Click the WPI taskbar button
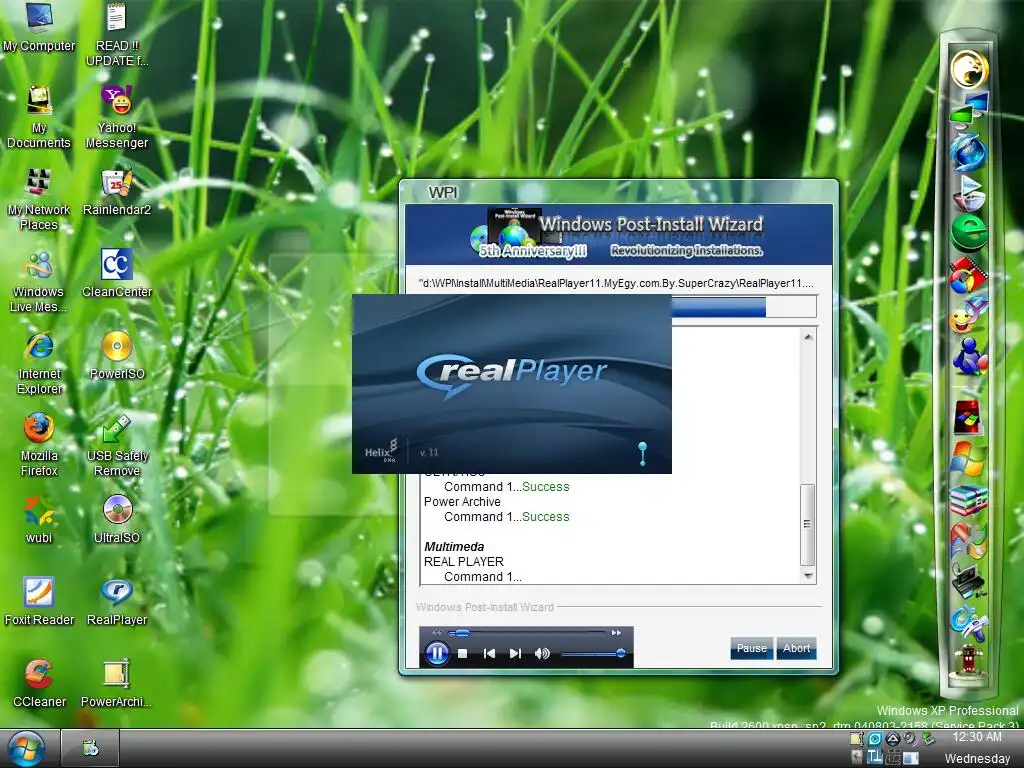The height and width of the screenshot is (768, 1024). tap(90, 748)
